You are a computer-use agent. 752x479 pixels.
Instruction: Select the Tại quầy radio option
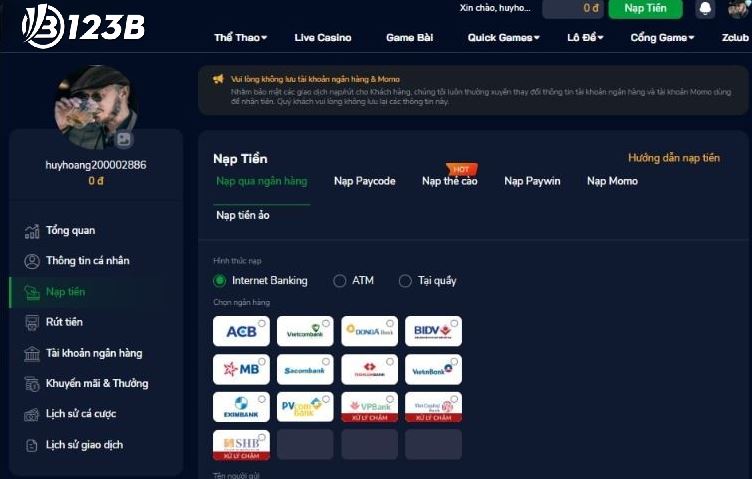(427, 280)
